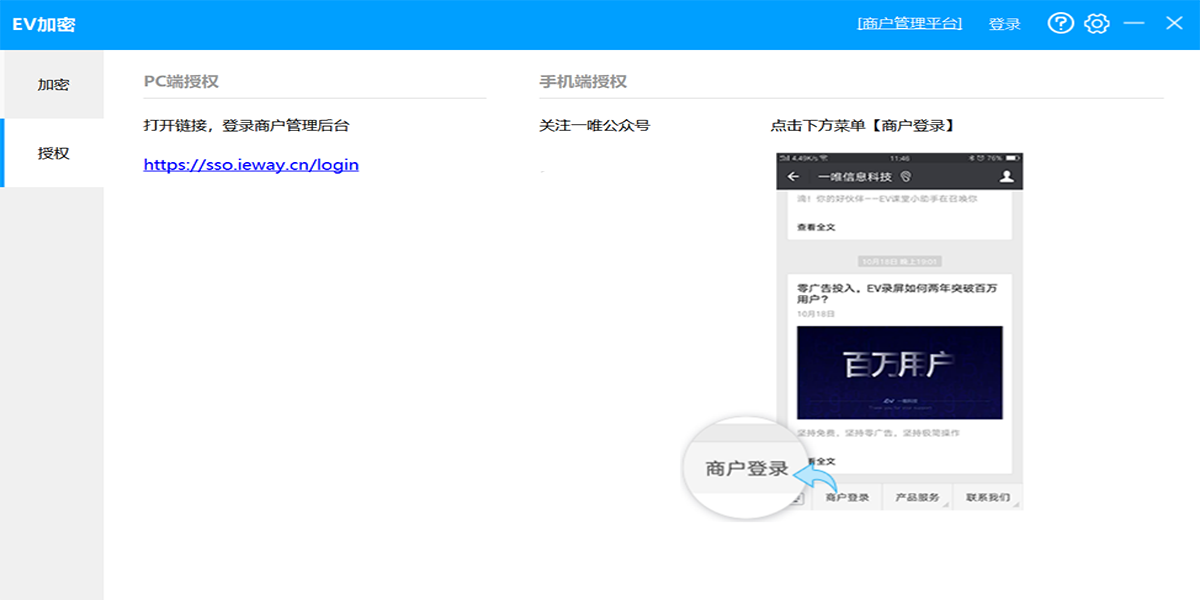1200x600 pixels.
Task: Click the 联系我们 menu in phone screenshot
Action: (x=988, y=497)
